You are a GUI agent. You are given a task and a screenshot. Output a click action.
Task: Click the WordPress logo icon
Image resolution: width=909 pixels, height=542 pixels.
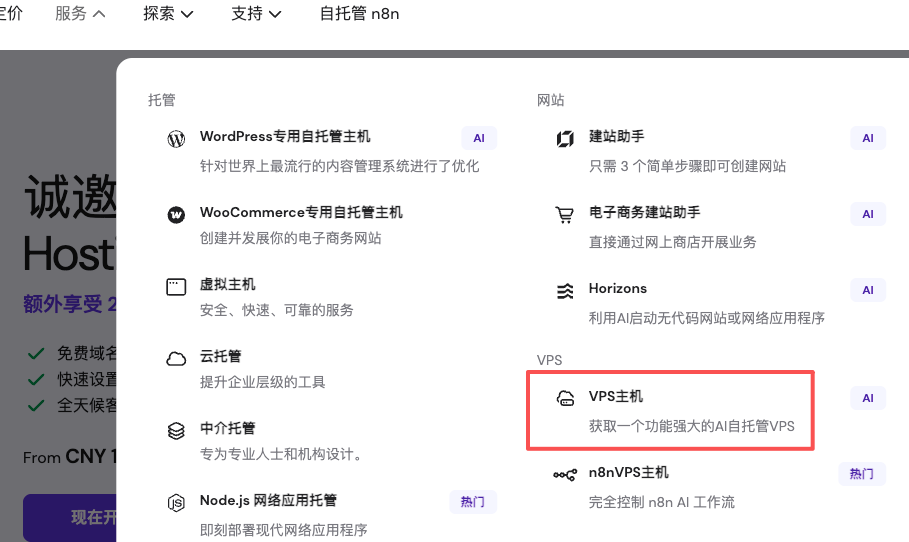[176, 139]
